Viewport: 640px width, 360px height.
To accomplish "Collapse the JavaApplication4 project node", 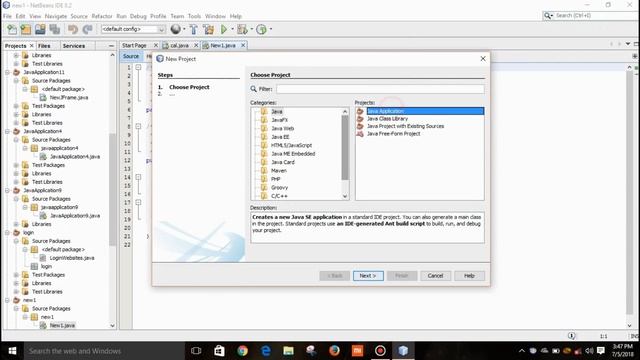I will click(x=7, y=131).
